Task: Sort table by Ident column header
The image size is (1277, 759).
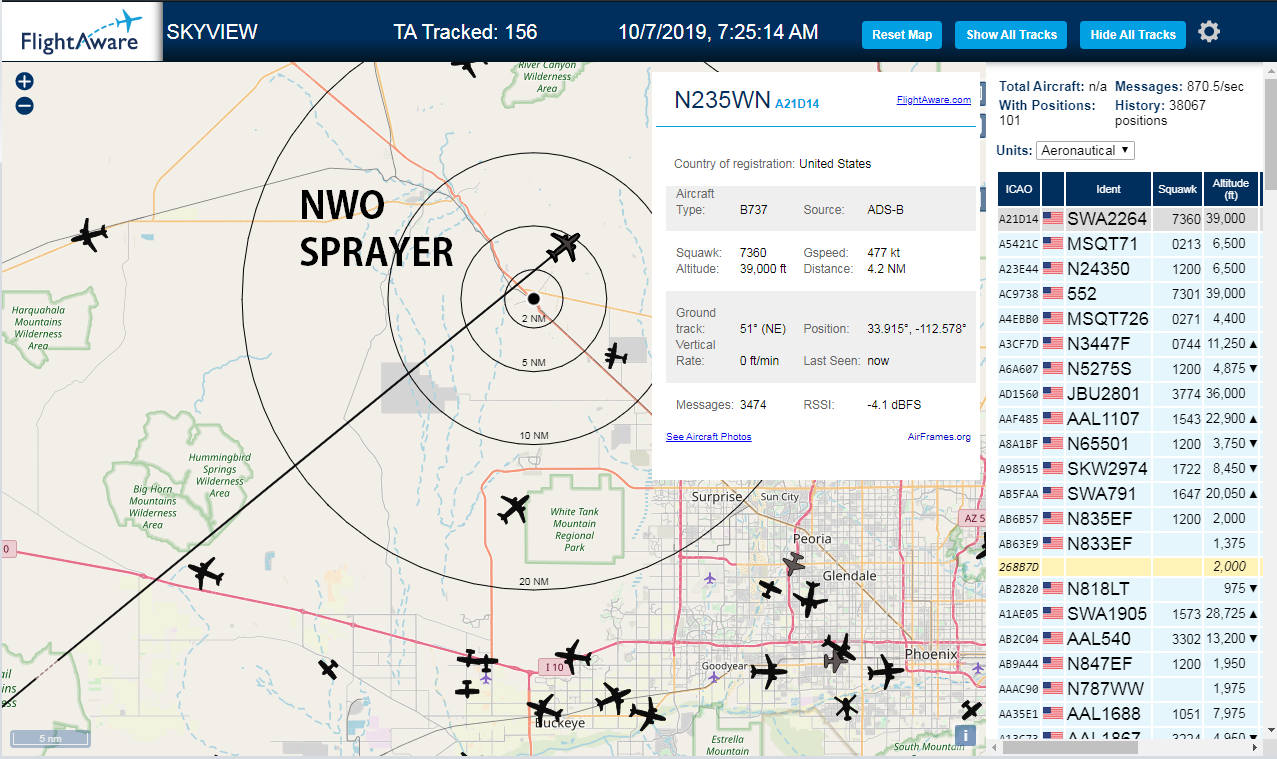Action: [1109, 189]
